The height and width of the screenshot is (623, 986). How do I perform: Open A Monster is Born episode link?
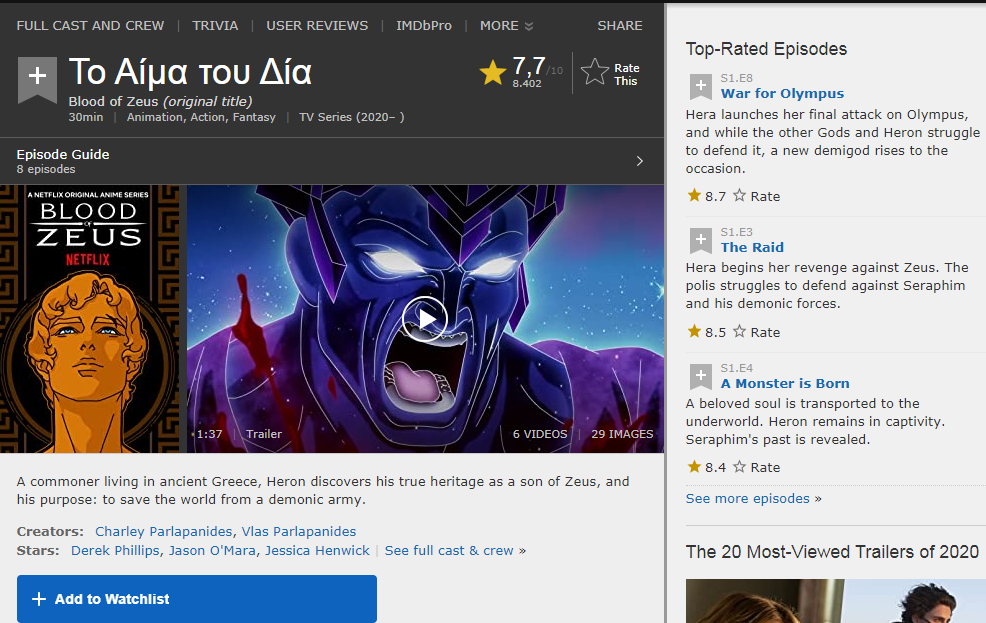pos(785,383)
